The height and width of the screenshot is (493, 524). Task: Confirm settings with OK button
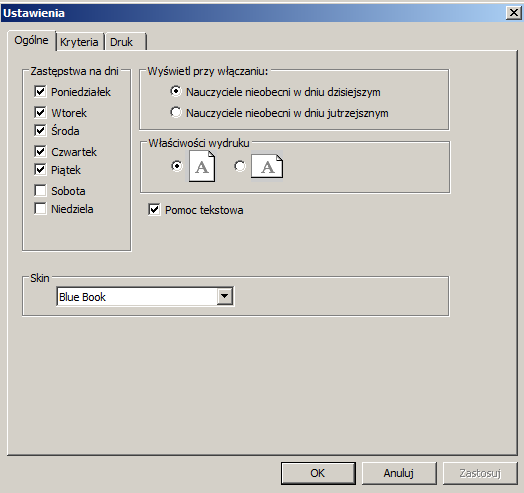click(318, 473)
